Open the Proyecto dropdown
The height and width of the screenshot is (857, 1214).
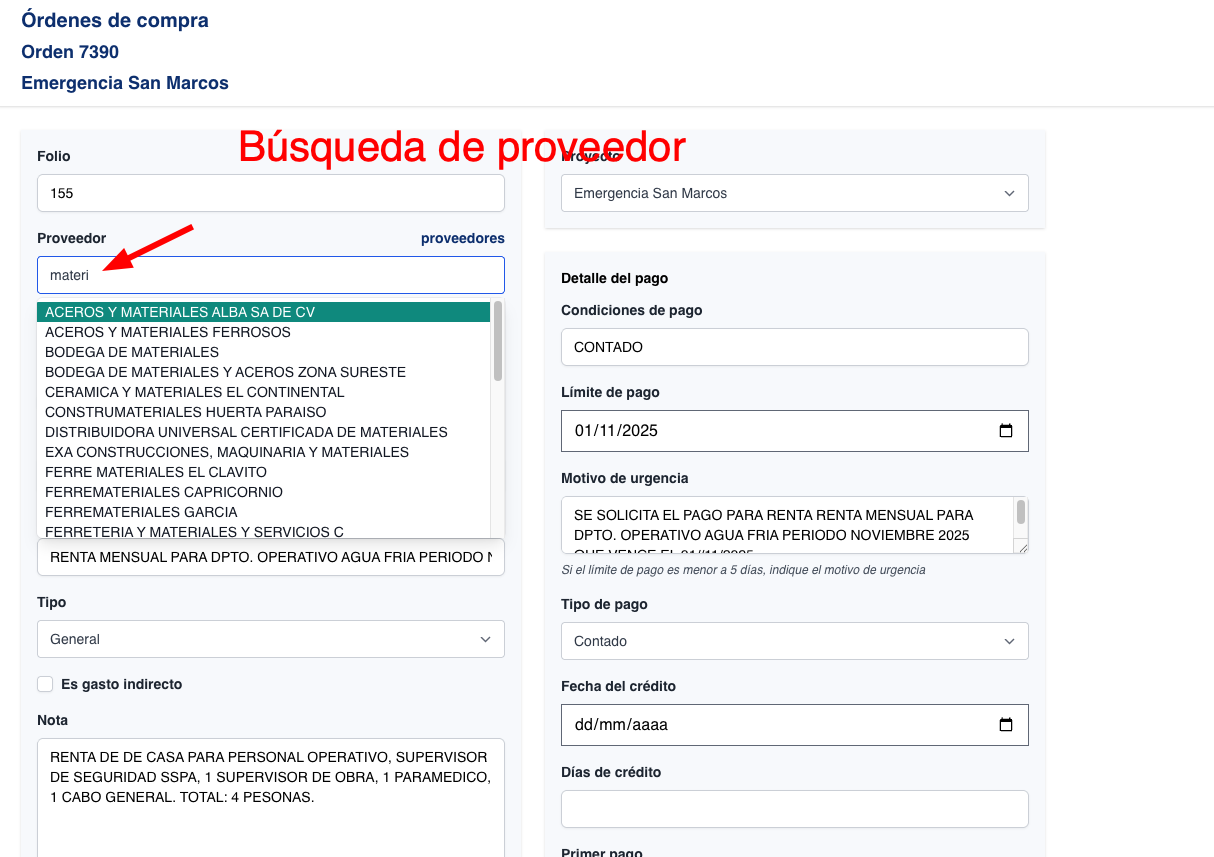coord(1008,192)
